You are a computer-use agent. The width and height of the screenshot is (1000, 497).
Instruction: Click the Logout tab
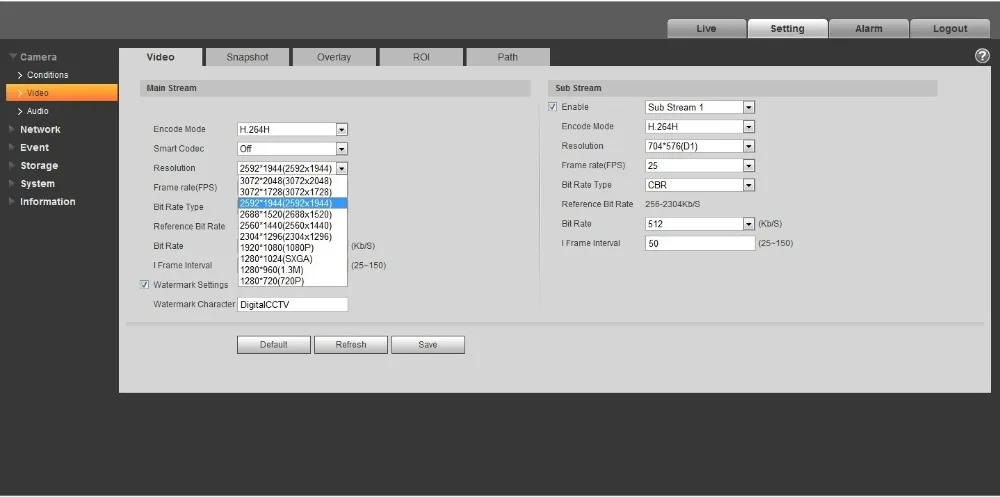(x=950, y=29)
